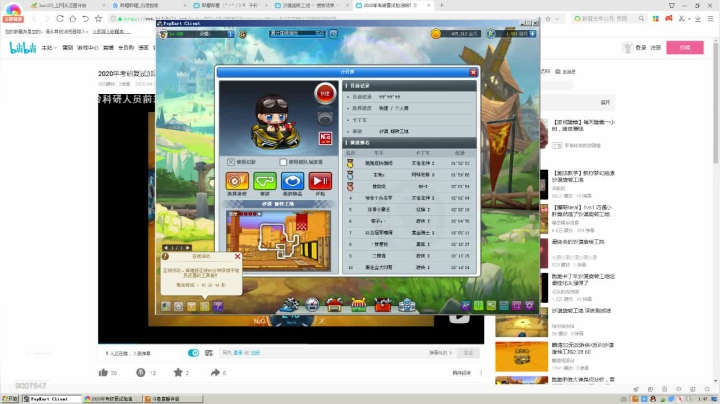Open the orange recommended video thumbnail
This screenshot has height=404, width=720.
[x=521, y=357]
